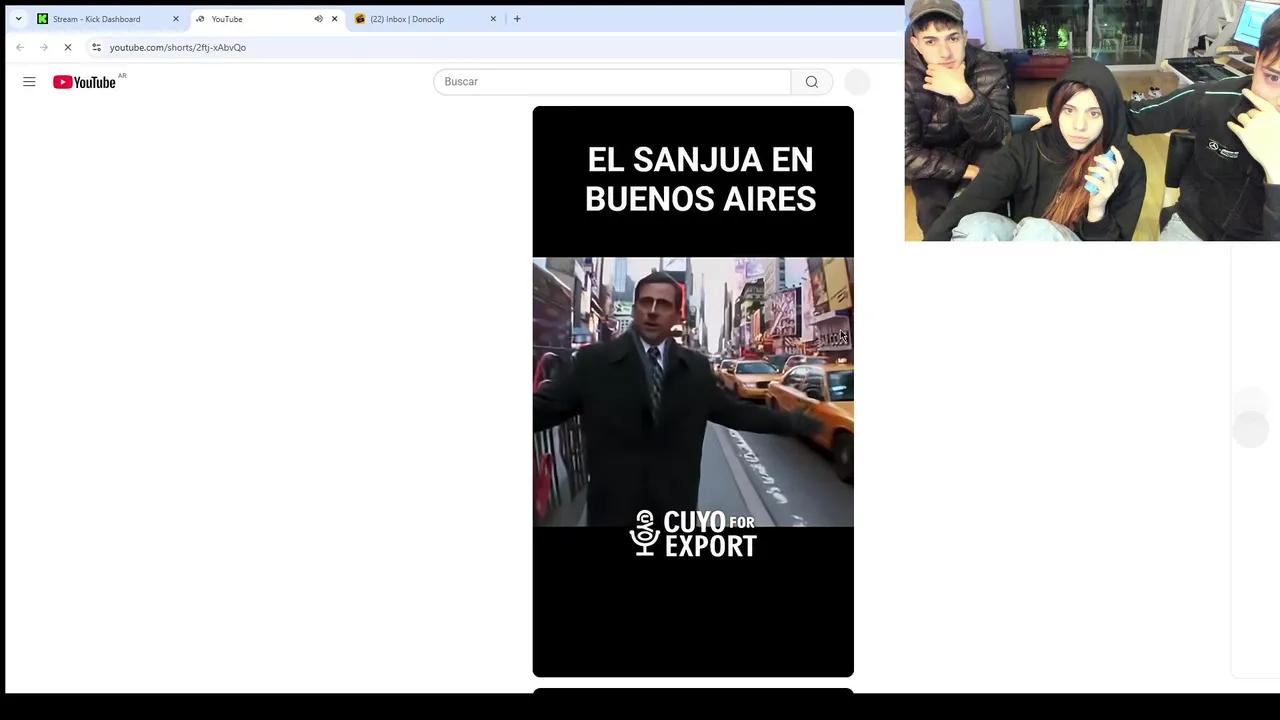Focus the Buscar search field

pyautogui.click(x=612, y=82)
